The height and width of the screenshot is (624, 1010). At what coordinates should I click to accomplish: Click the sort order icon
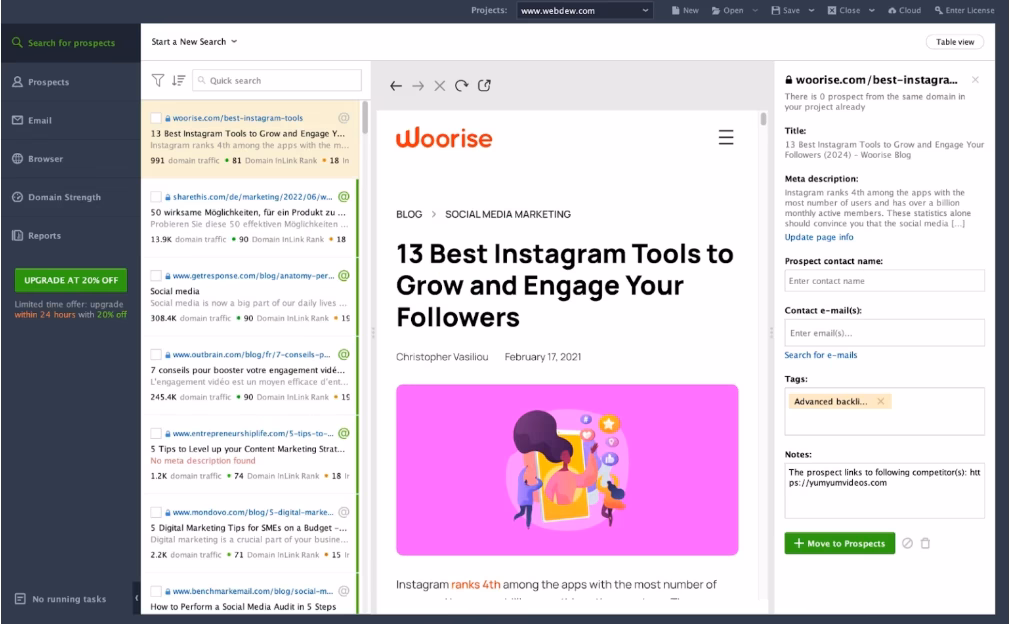pyautogui.click(x=178, y=80)
